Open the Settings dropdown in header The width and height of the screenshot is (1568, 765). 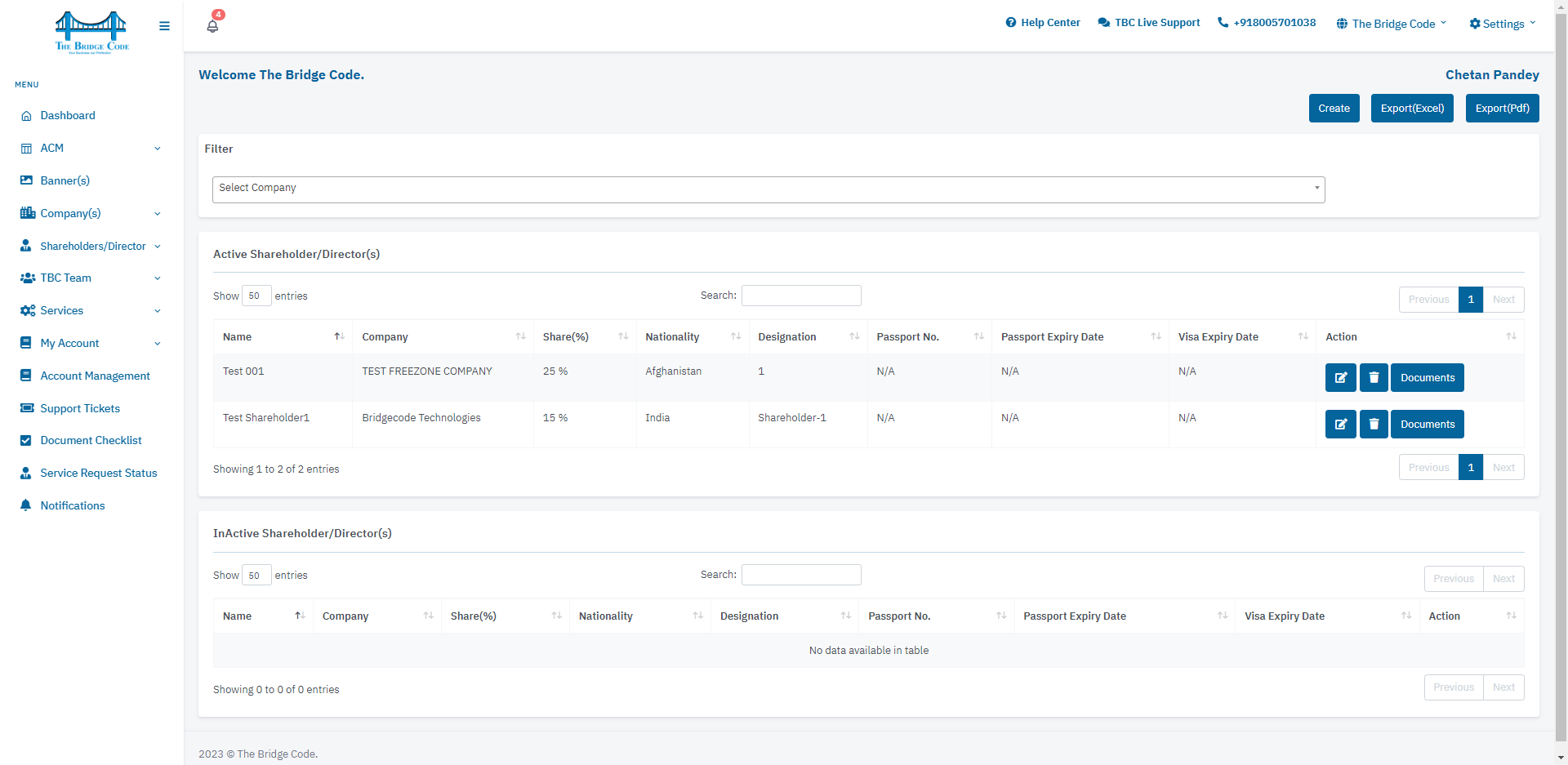coord(1503,24)
